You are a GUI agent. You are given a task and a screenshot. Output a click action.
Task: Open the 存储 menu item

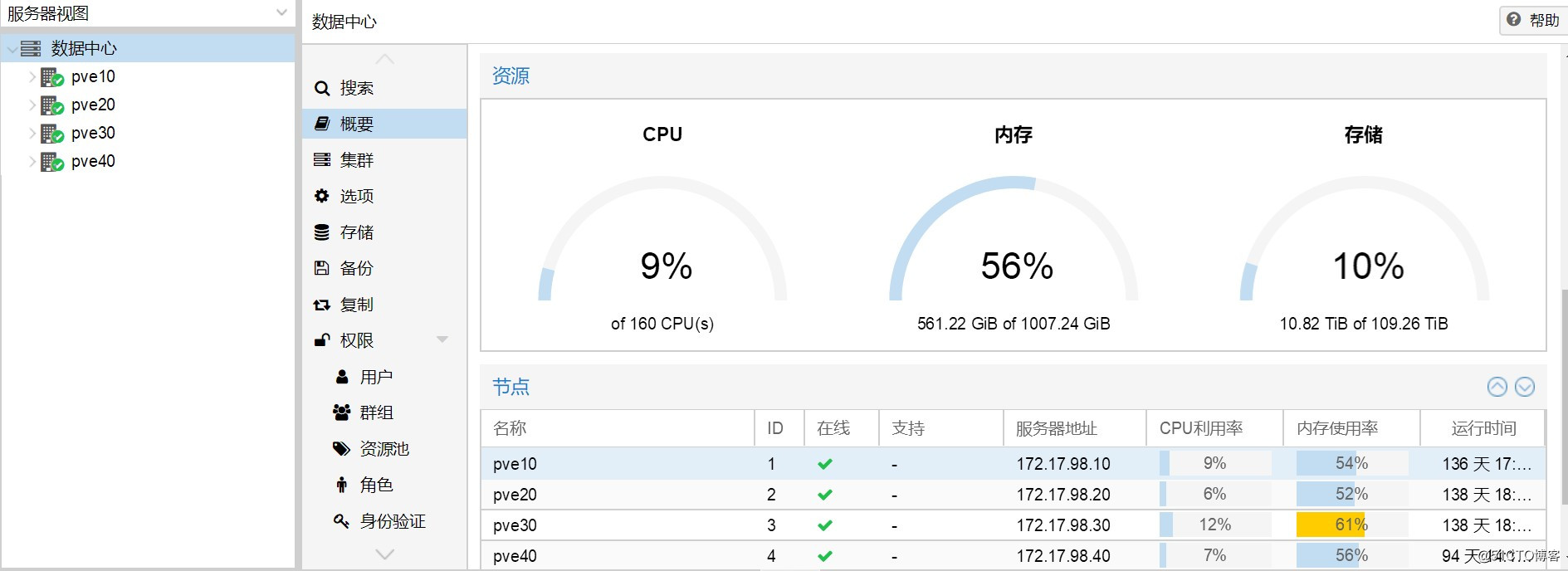click(385, 232)
